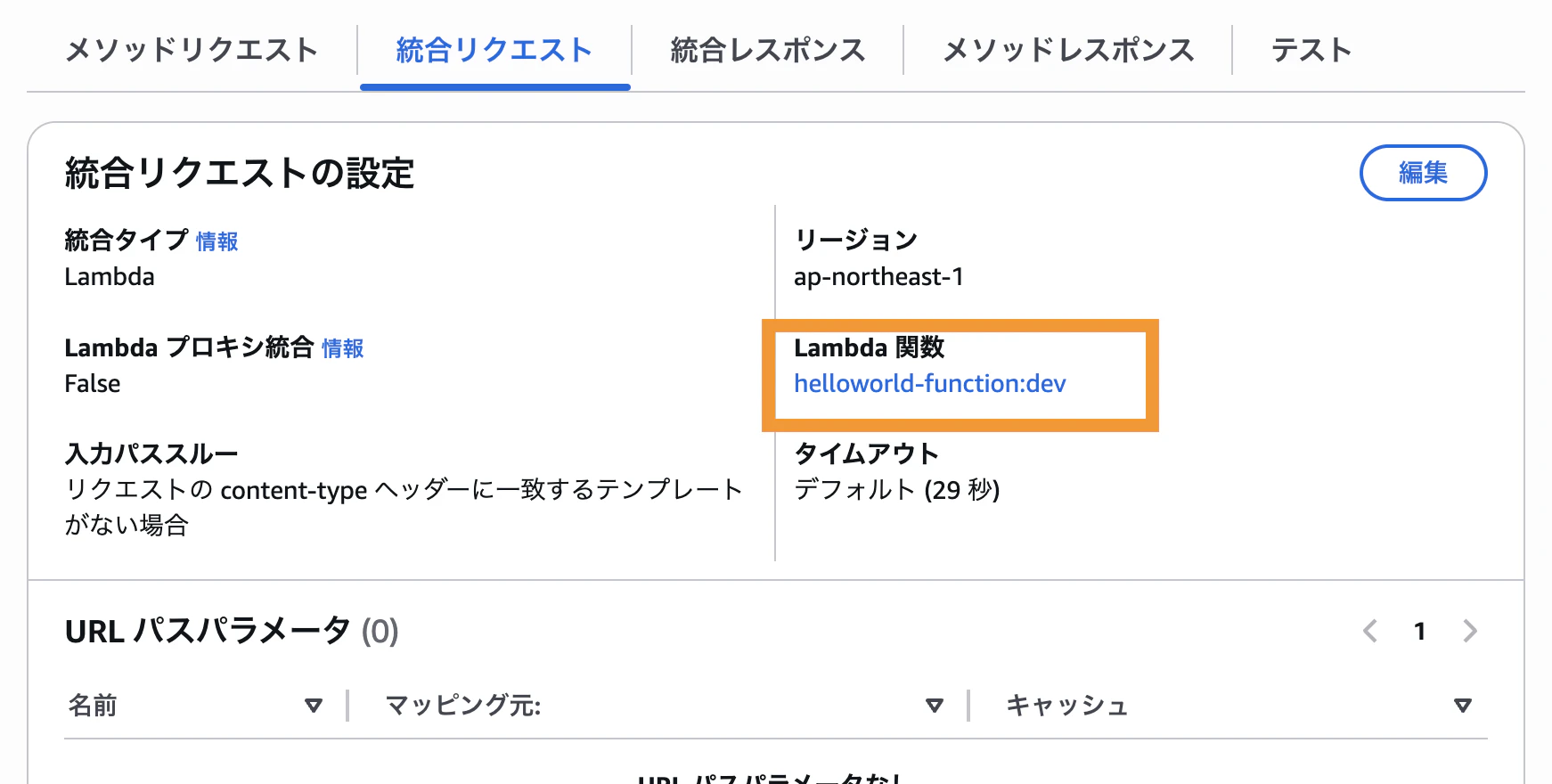Click the ap-northeast-1 region value

pyautogui.click(x=878, y=277)
